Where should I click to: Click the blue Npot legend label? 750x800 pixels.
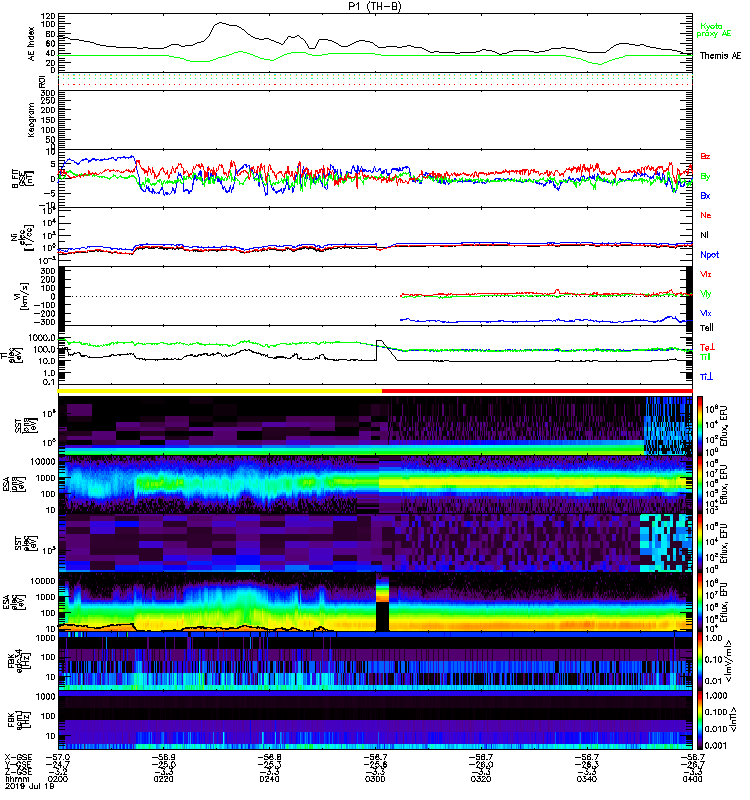pos(709,255)
